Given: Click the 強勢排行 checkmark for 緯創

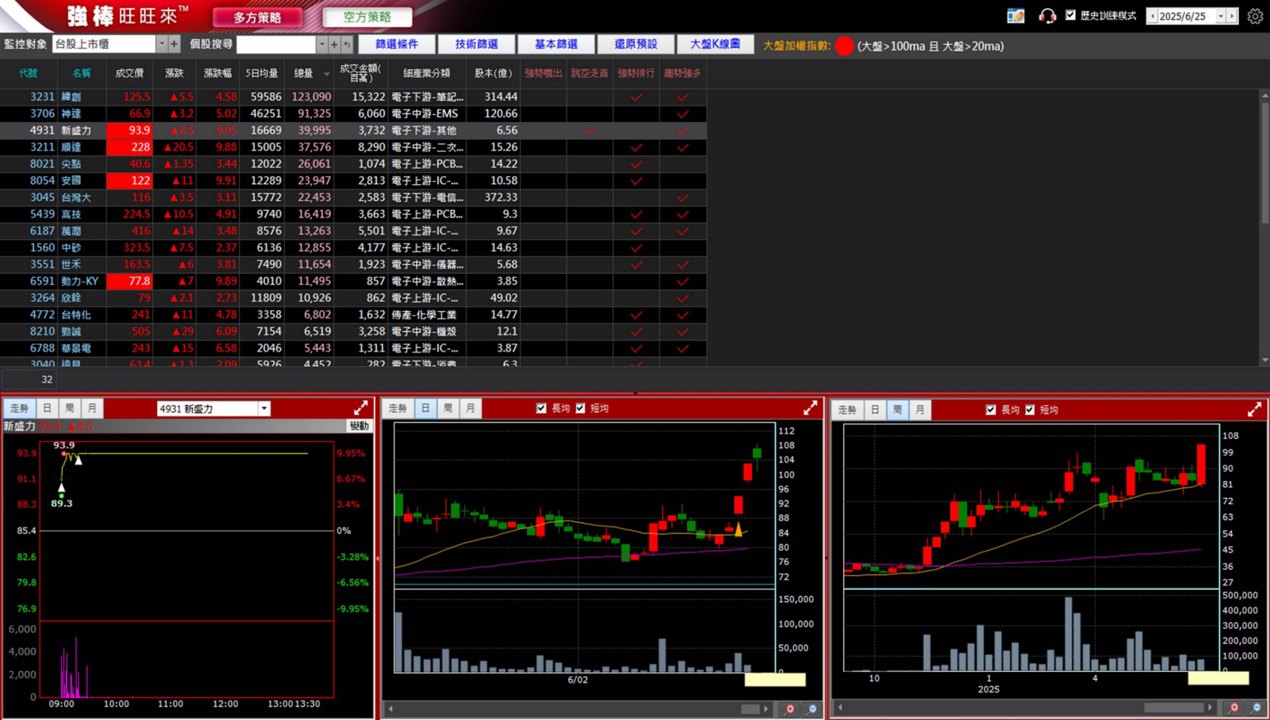Looking at the screenshot, I should tap(636, 96).
